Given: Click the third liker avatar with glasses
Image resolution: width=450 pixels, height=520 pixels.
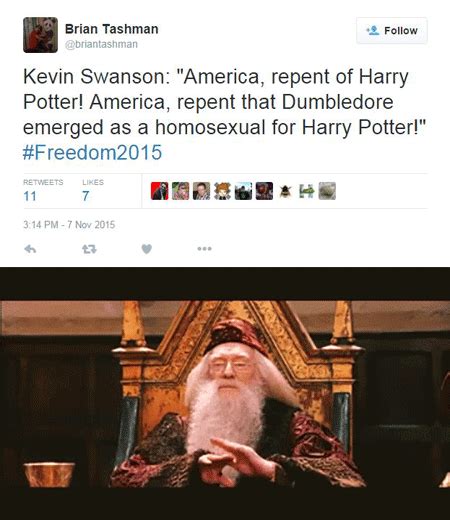Looking at the screenshot, I should pos(201,191).
